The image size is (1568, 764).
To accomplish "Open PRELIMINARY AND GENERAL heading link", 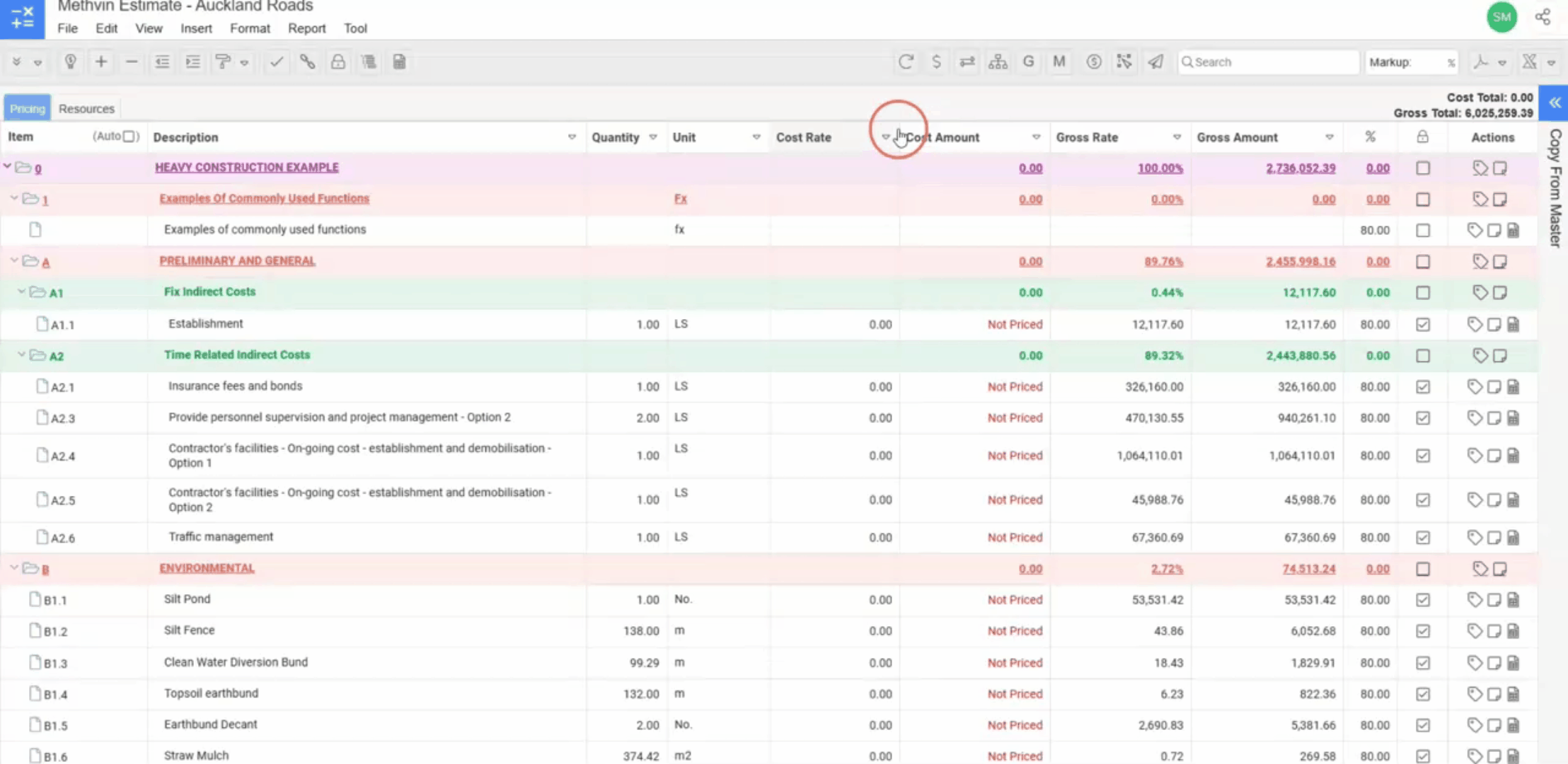I will pos(237,261).
